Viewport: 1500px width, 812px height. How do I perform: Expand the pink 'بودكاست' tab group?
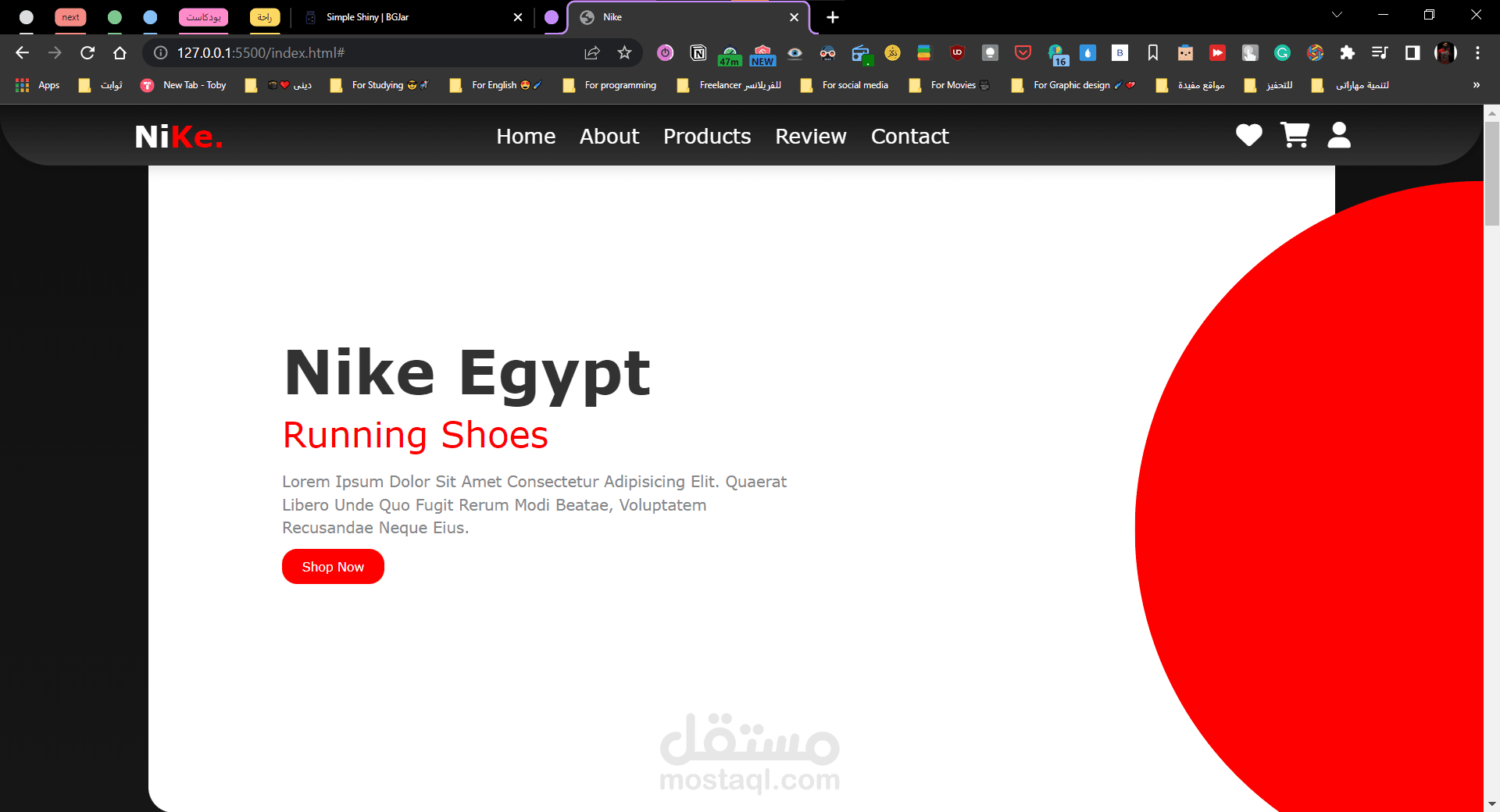[203, 17]
